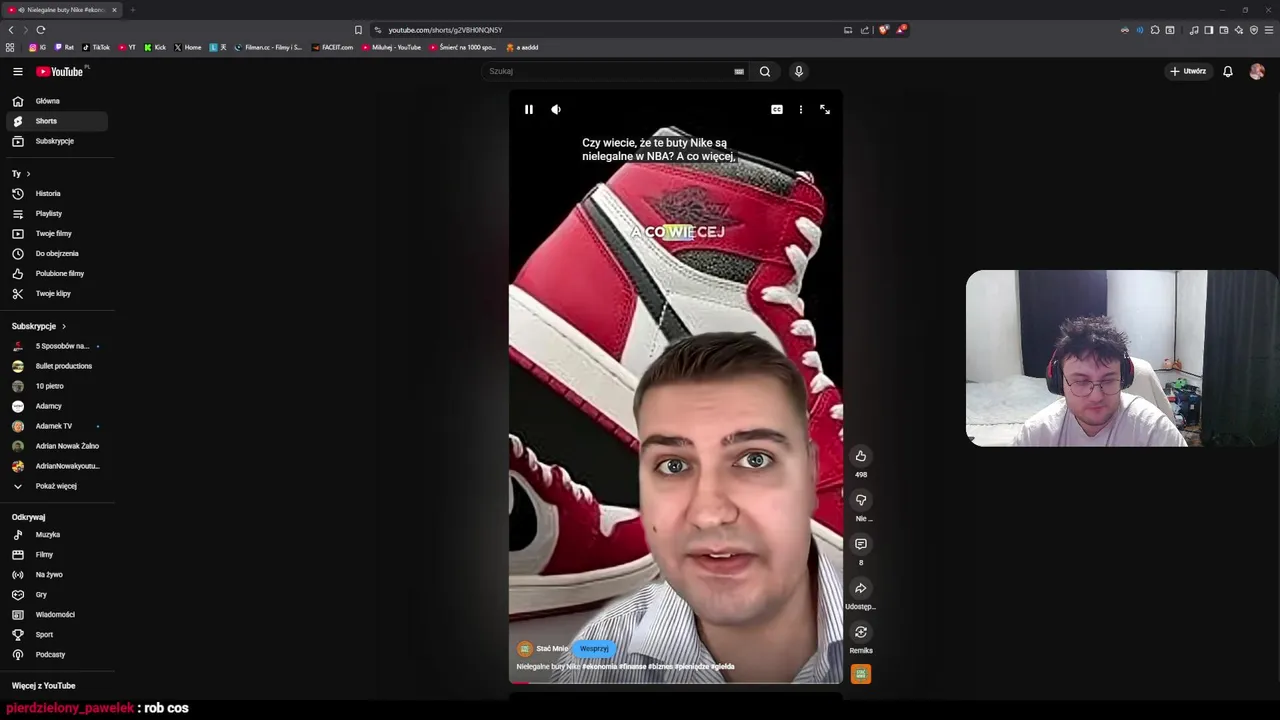This screenshot has width=1280, height=720.
Task: Open Na żywo live section
Action: [x=57, y=574]
